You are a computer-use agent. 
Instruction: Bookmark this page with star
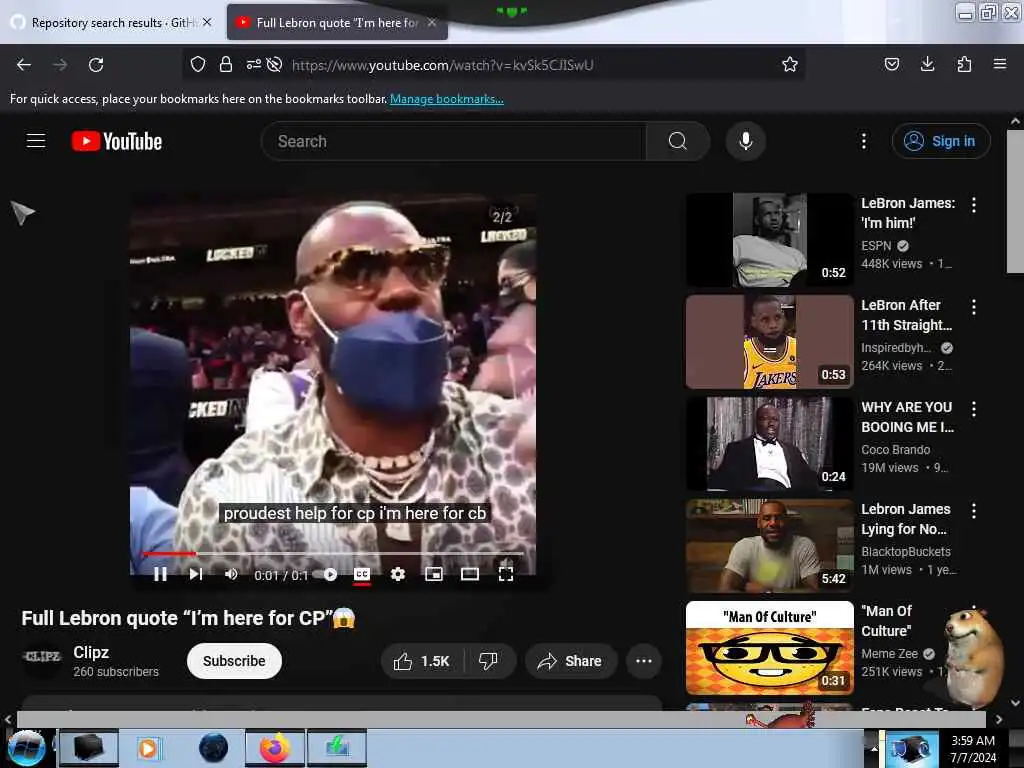(x=790, y=64)
